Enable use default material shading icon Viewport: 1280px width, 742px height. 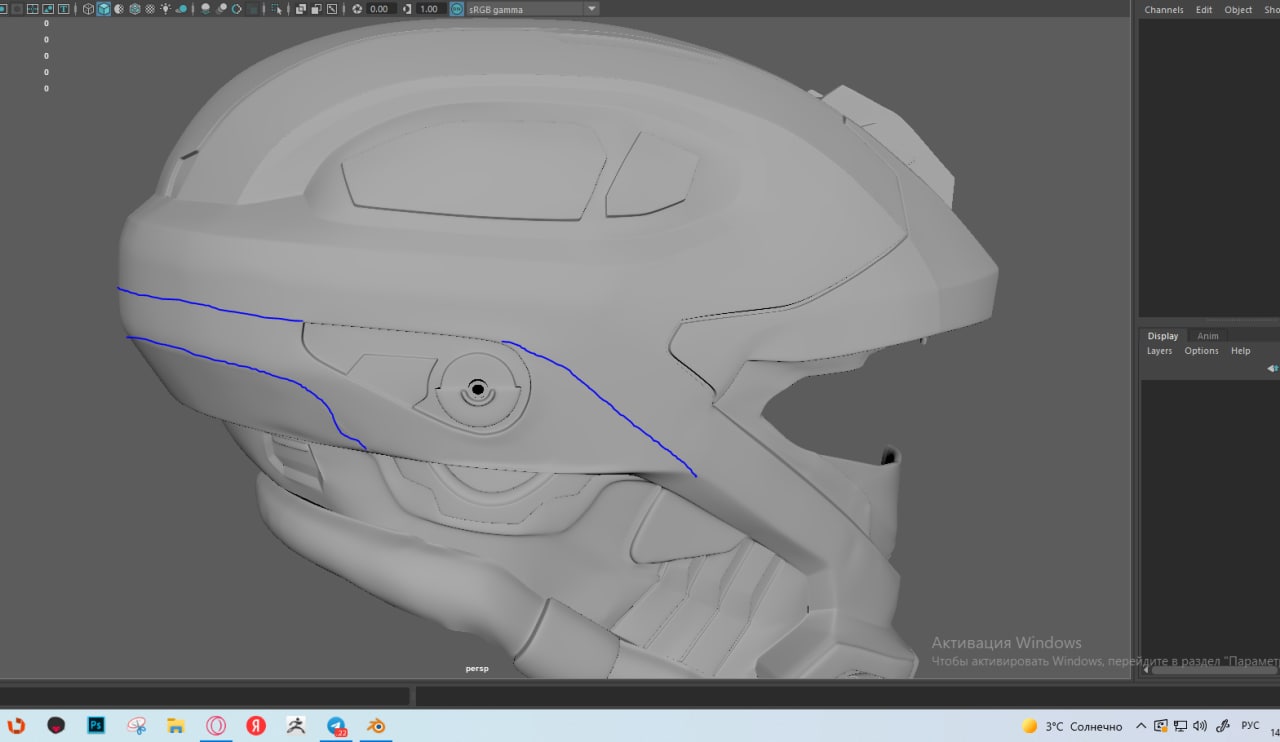click(x=118, y=9)
